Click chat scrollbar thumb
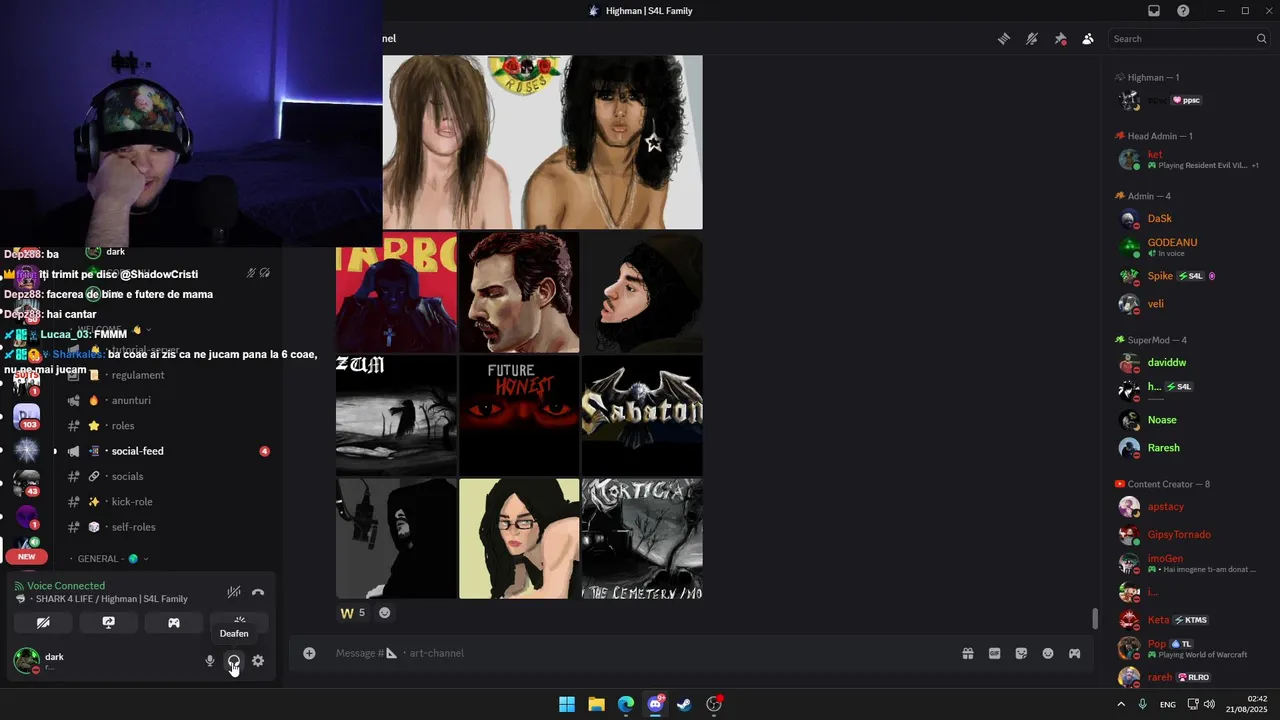1280x720 pixels. (1095, 619)
